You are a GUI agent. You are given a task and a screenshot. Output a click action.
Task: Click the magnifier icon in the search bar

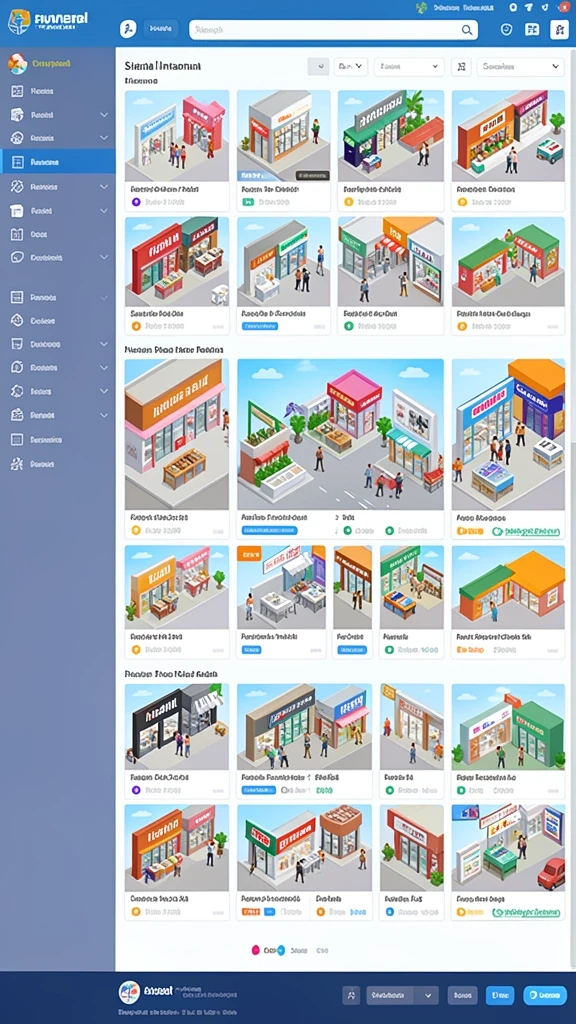pos(467,29)
